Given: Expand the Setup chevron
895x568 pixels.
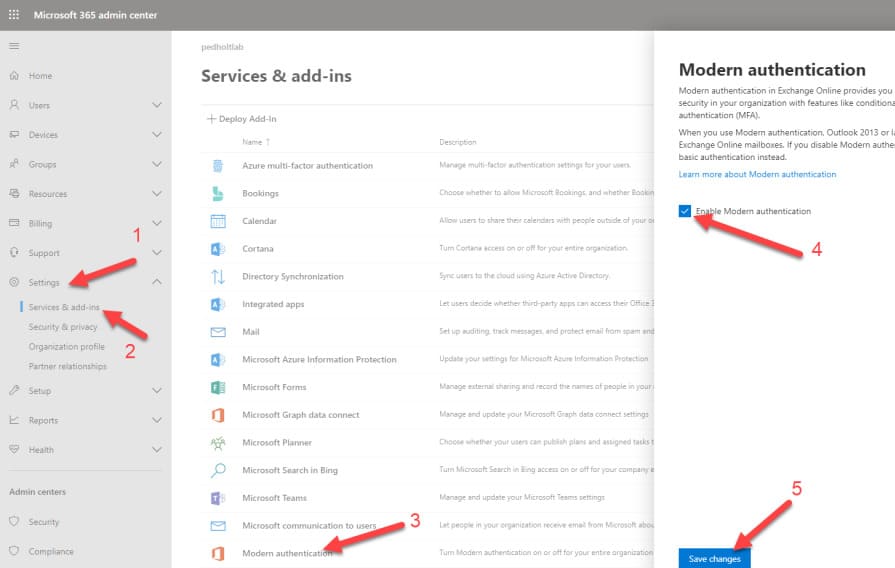Looking at the screenshot, I should tap(157, 390).
